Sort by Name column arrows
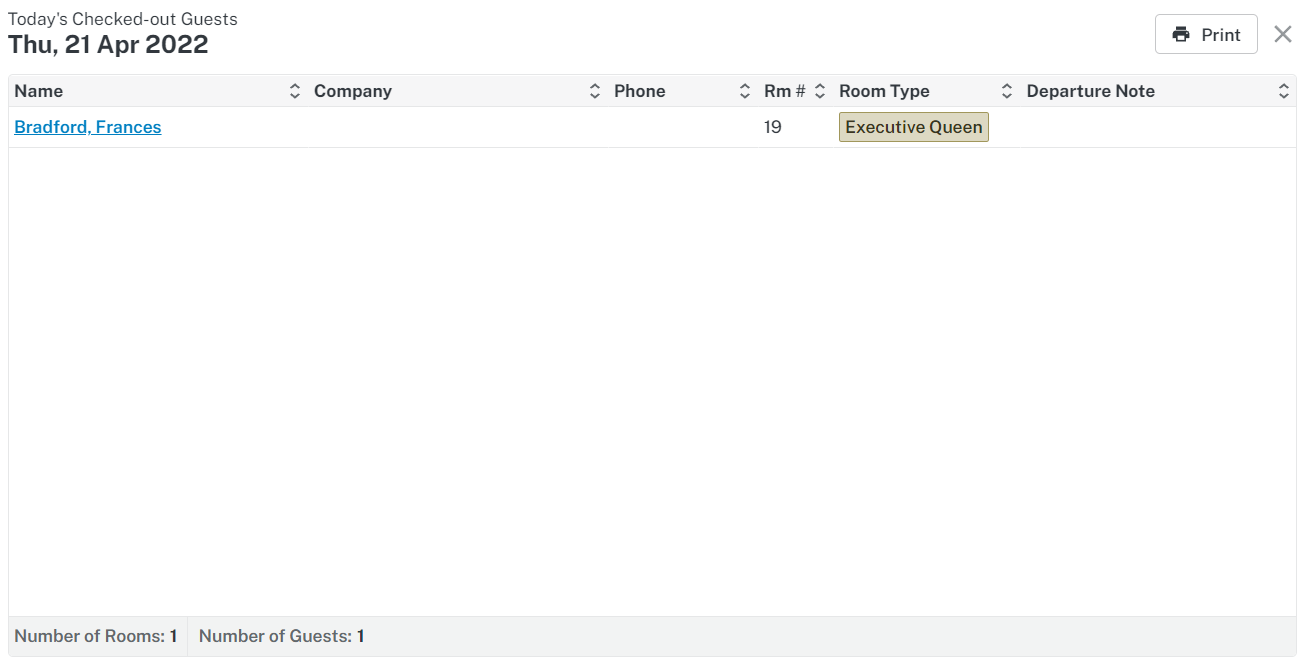Screen dimensions: 1301x662 [x=295, y=91]
